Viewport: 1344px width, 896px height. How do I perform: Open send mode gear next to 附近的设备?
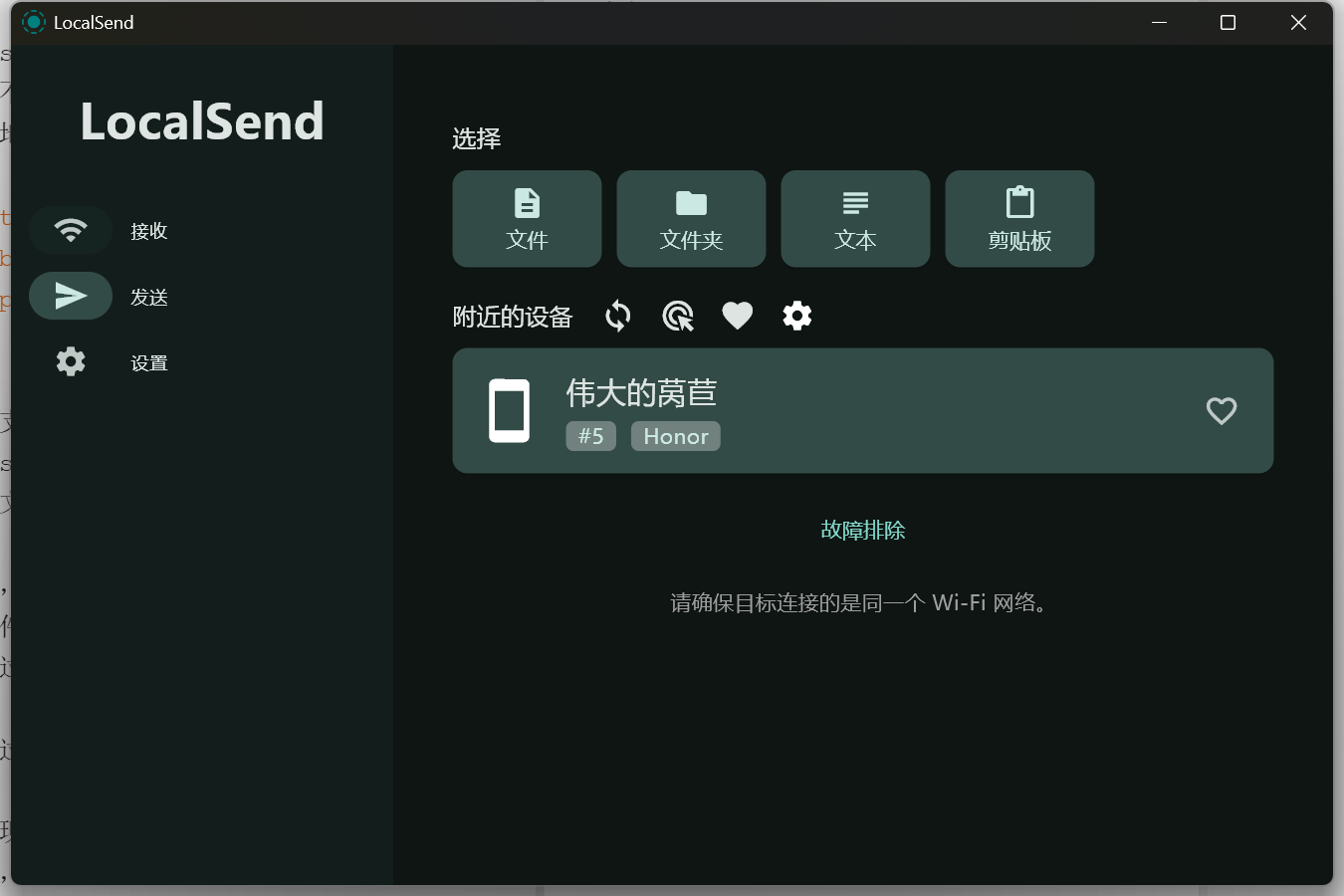tap(797, 317)
